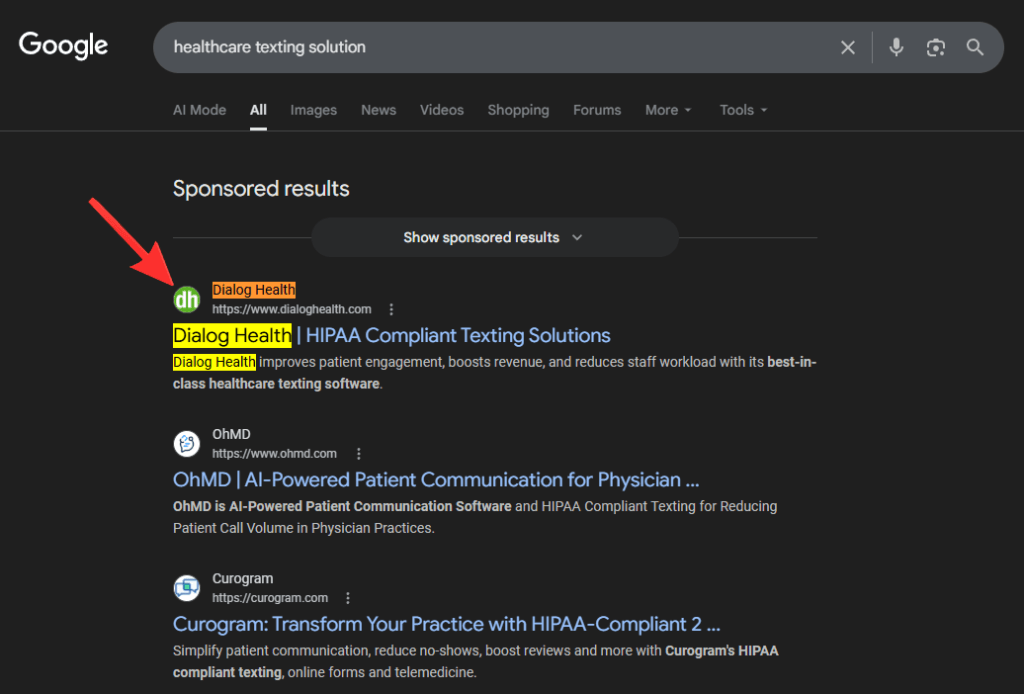Viewport: 1024px width, 694px height.
Task: Click the search magnifying glass icon
Action: point(975,46)
